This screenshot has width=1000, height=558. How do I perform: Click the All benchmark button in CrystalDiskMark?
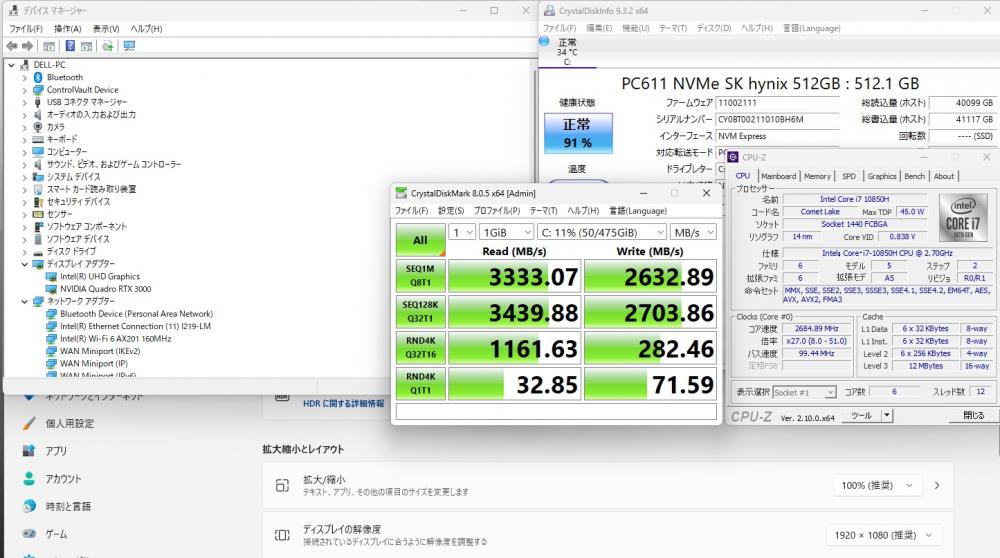point(420,240)
